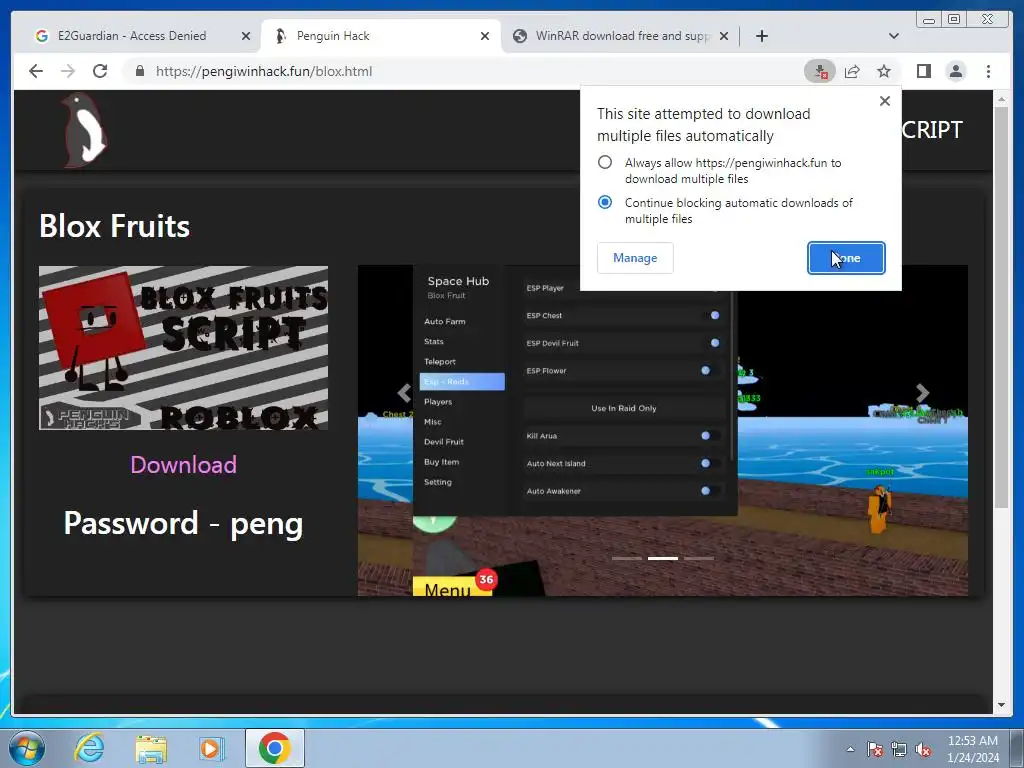Click the muted volume tray icon
Viewport: 1024px width, 768px height.
923,749
